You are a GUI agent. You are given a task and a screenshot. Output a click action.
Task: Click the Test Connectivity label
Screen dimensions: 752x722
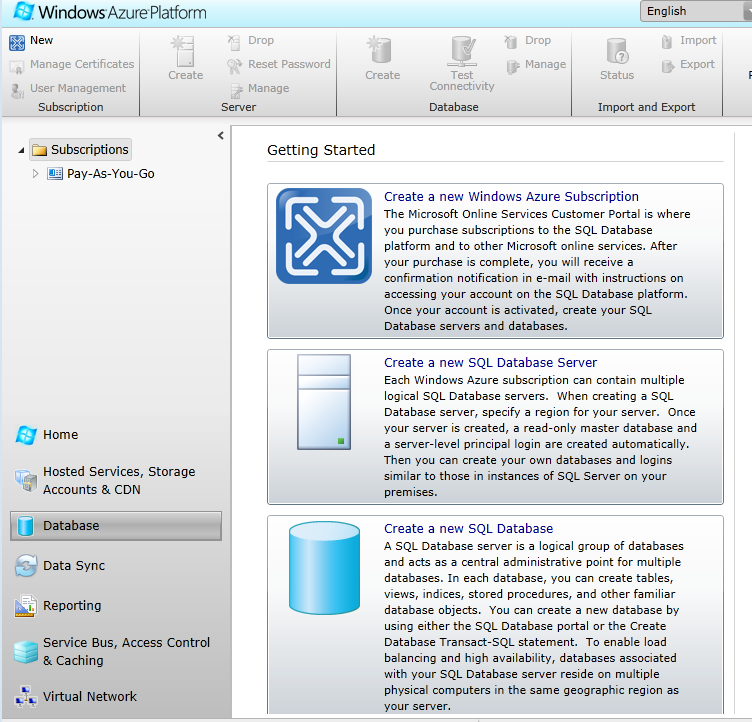(462, 81)
